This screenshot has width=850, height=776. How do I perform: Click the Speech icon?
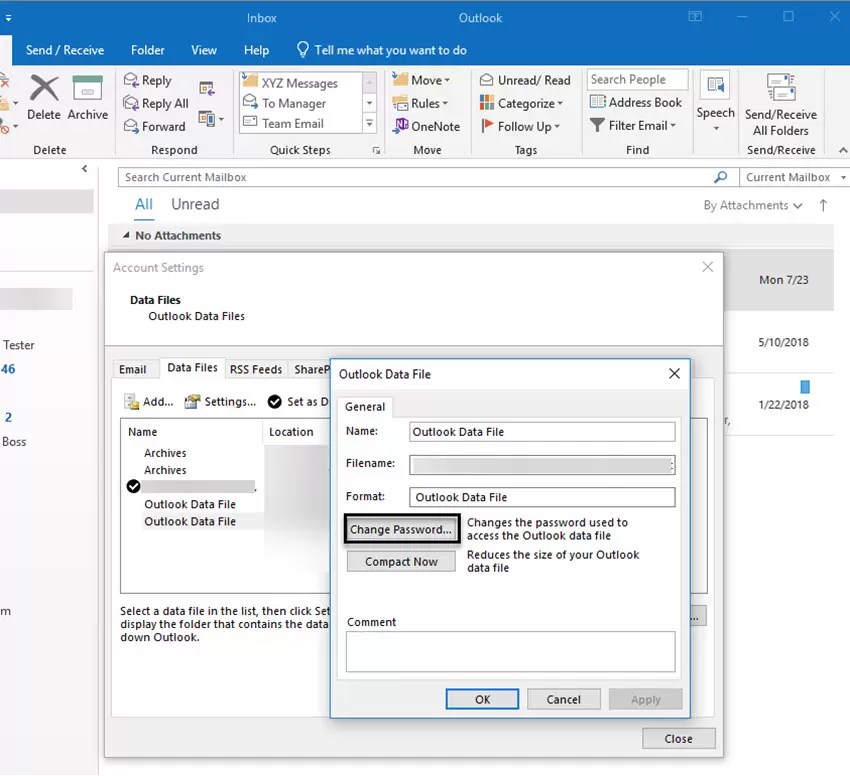(715, 85)
